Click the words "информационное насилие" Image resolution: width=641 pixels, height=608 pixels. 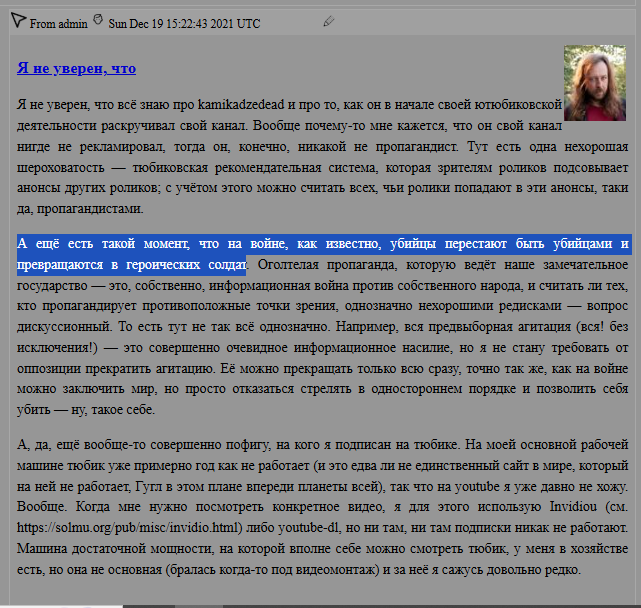pyautogui.click(x=372, y=348)
